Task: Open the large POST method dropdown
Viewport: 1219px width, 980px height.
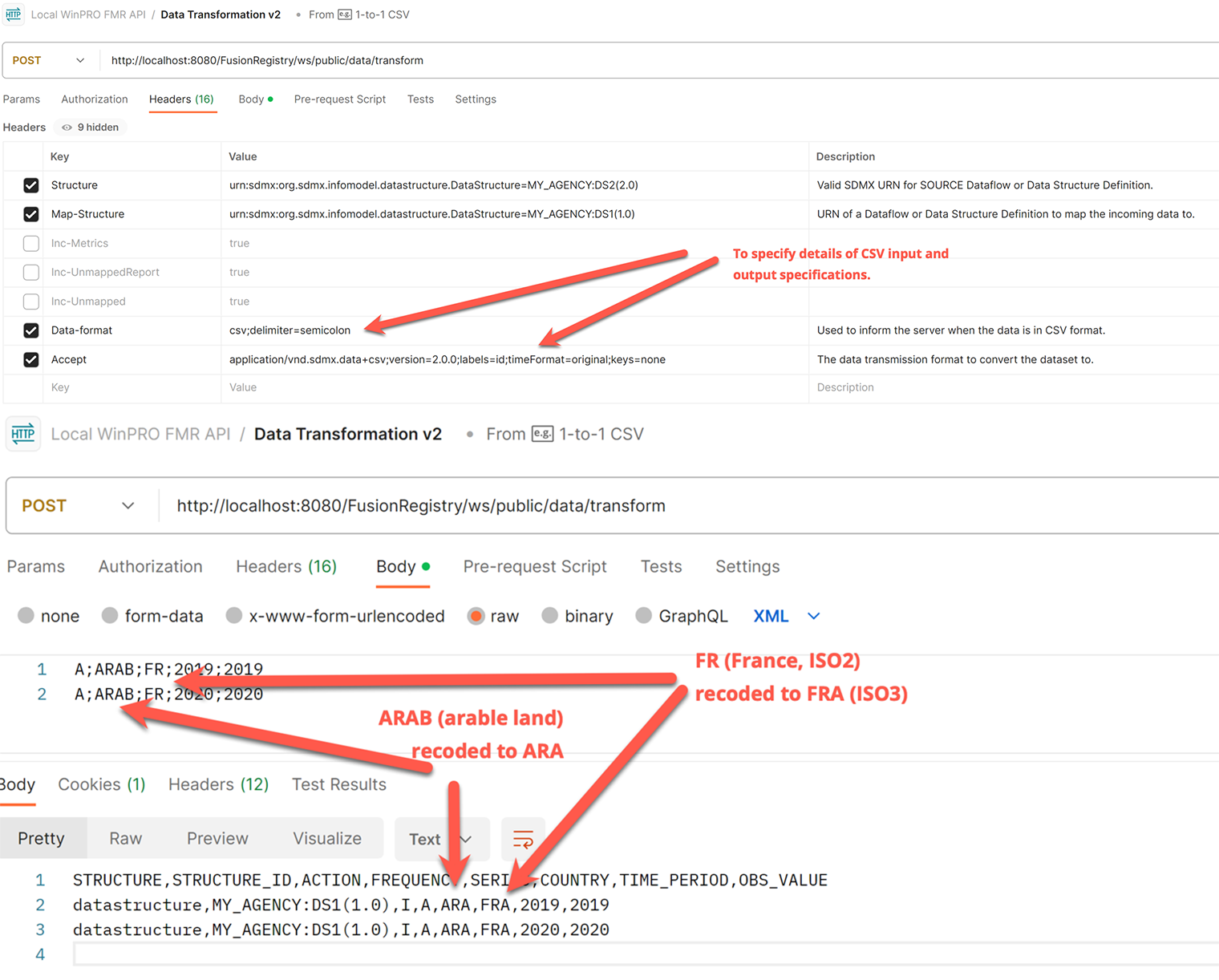Action: pos(78,506)
